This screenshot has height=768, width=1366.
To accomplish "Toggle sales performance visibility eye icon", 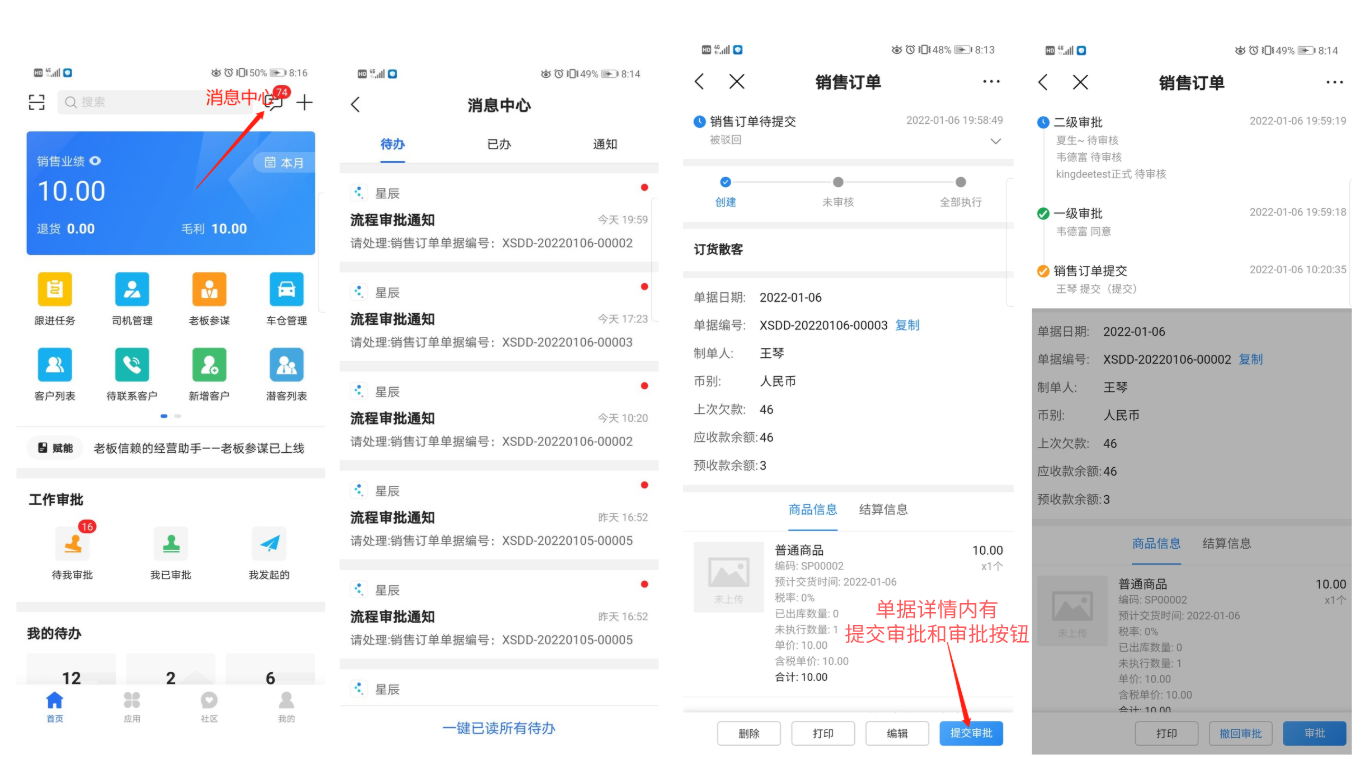I will [x=96, y=161].
